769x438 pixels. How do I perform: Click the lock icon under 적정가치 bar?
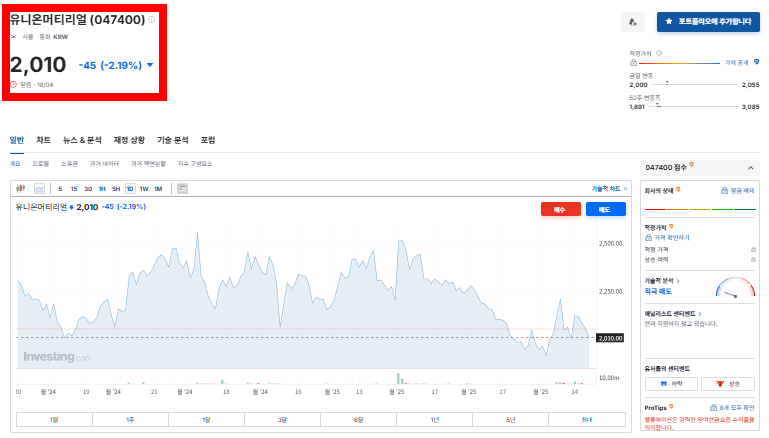(x=633, y=63)
